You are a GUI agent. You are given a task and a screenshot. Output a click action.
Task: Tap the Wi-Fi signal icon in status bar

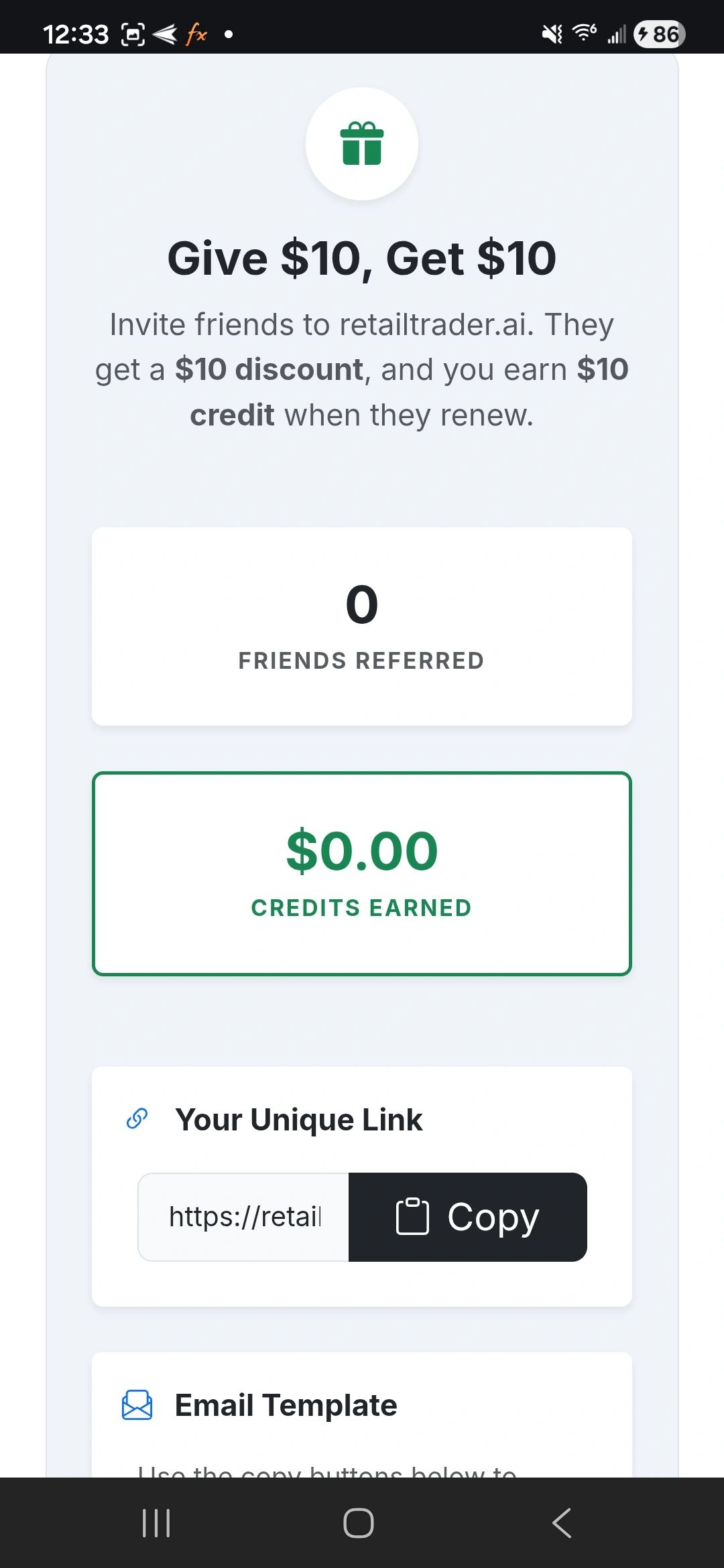(583, 32)
